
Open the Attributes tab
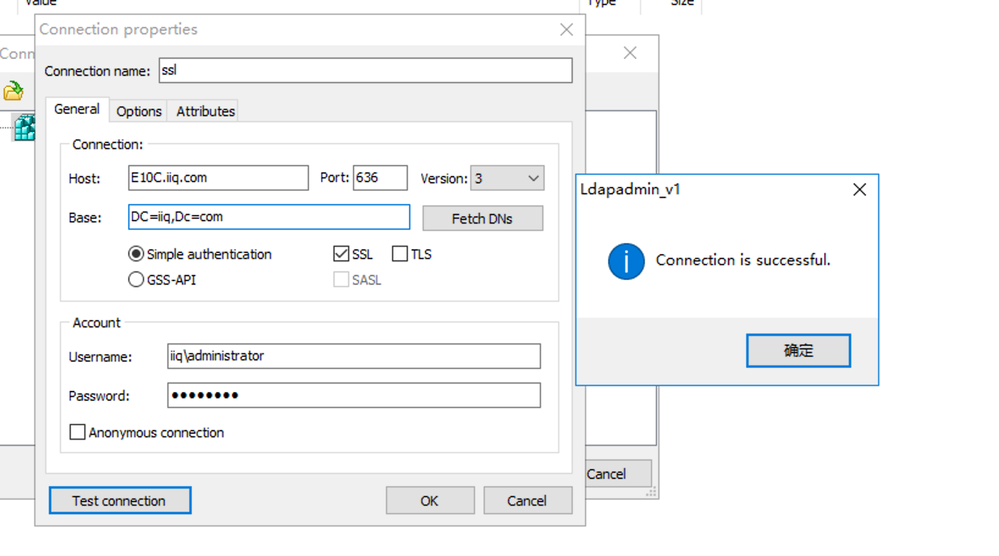[x=205, y=111]
